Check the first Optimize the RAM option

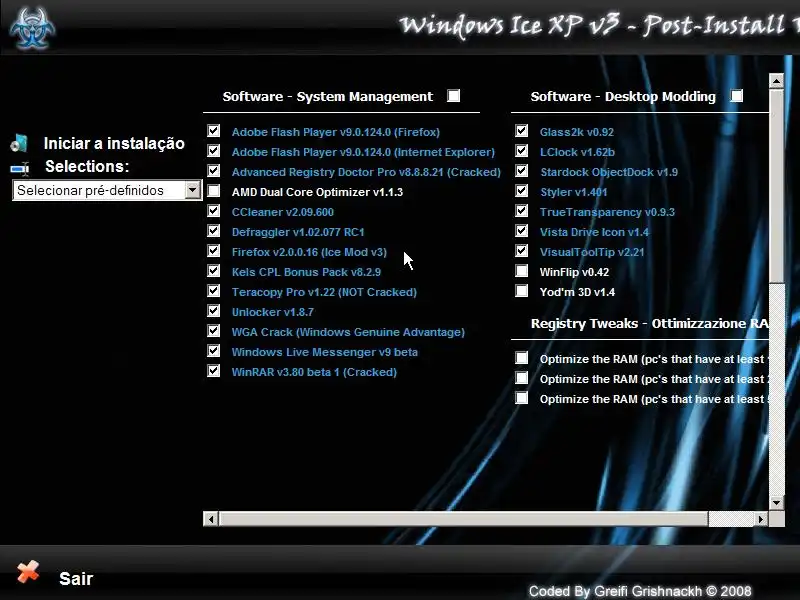coord(521,358)
